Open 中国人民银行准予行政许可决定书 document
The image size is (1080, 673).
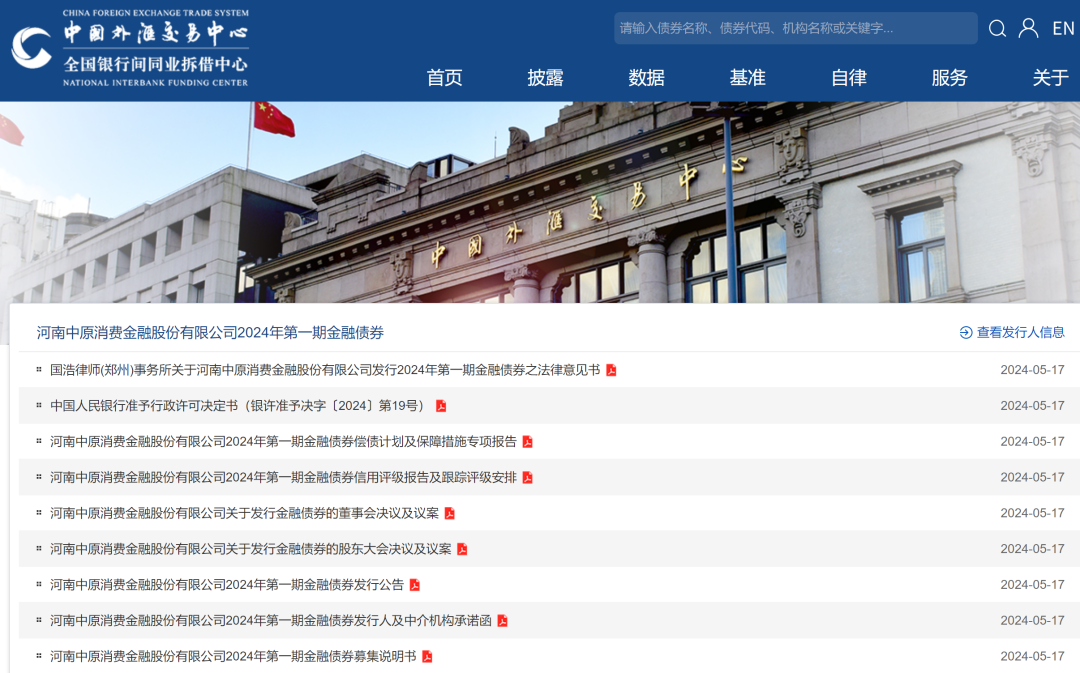tap(240, 406)
